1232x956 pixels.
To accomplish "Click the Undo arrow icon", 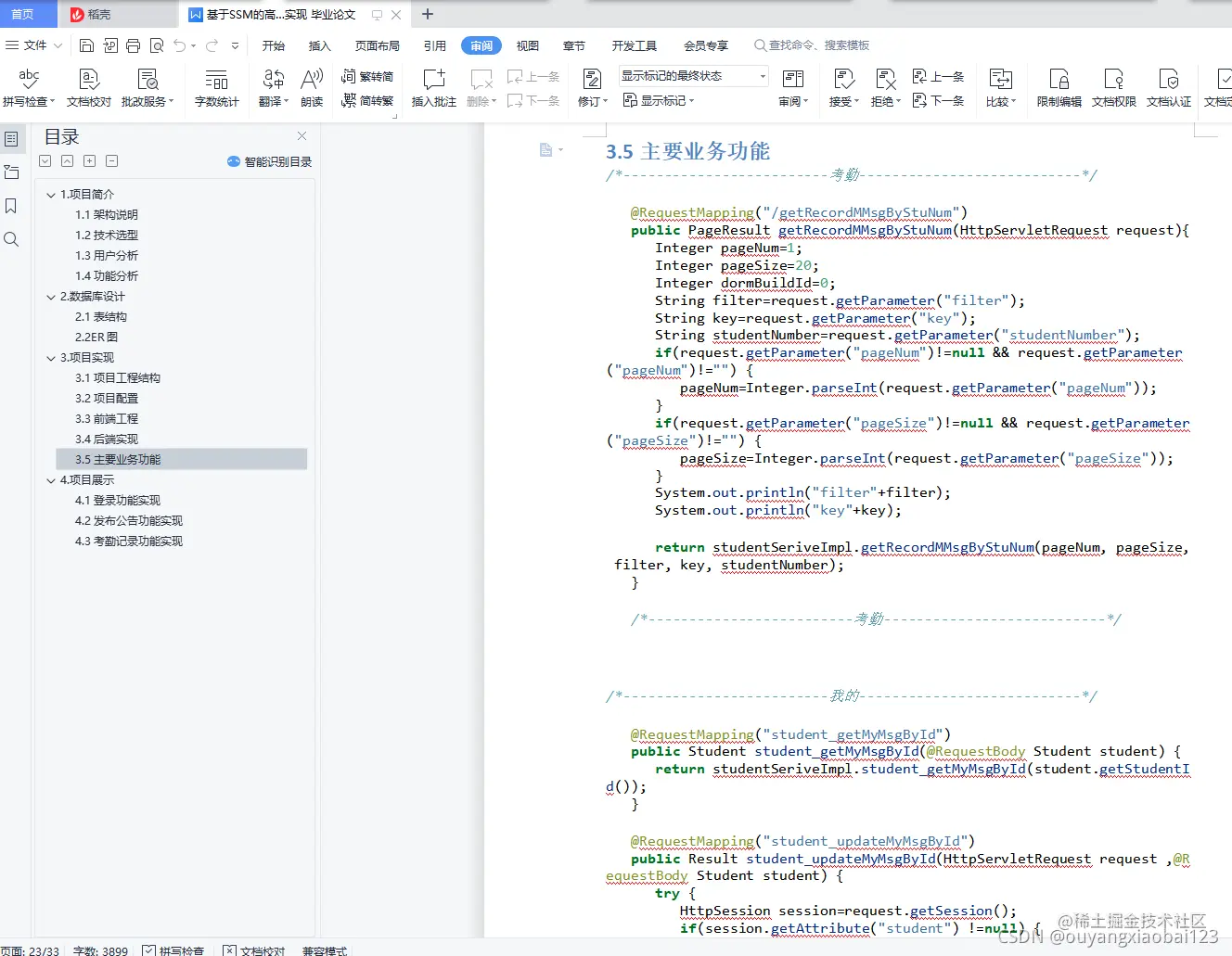I will [x=180, y=45].
